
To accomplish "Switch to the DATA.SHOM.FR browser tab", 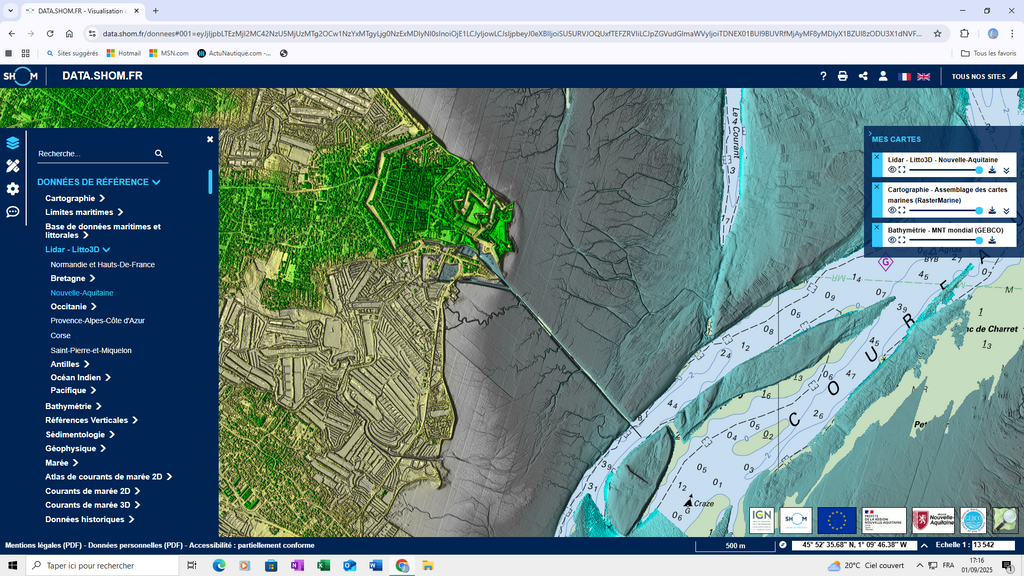I will click(x=84, y=11).
